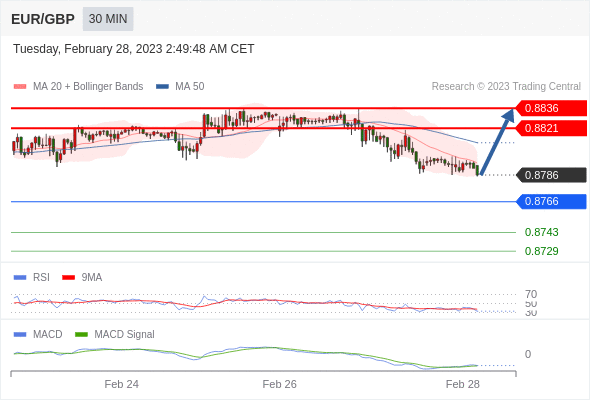Click the 30 MIN timeframe button

(x=108, y=19)
